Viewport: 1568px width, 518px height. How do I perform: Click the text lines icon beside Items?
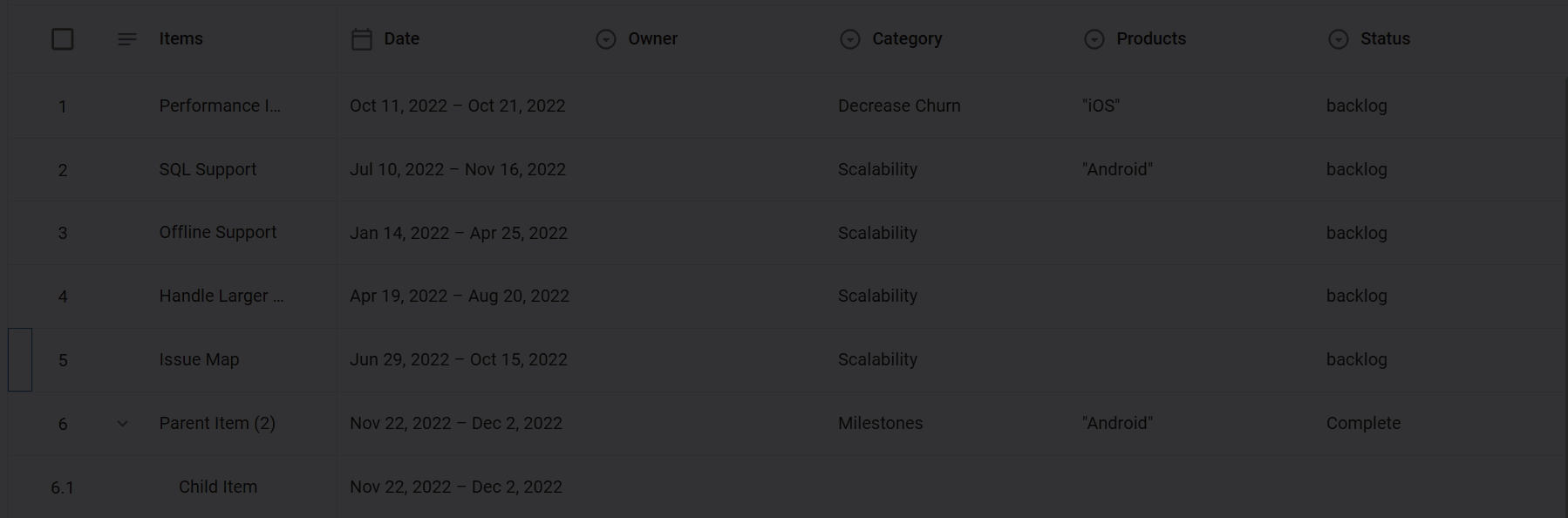click(127, 39)
